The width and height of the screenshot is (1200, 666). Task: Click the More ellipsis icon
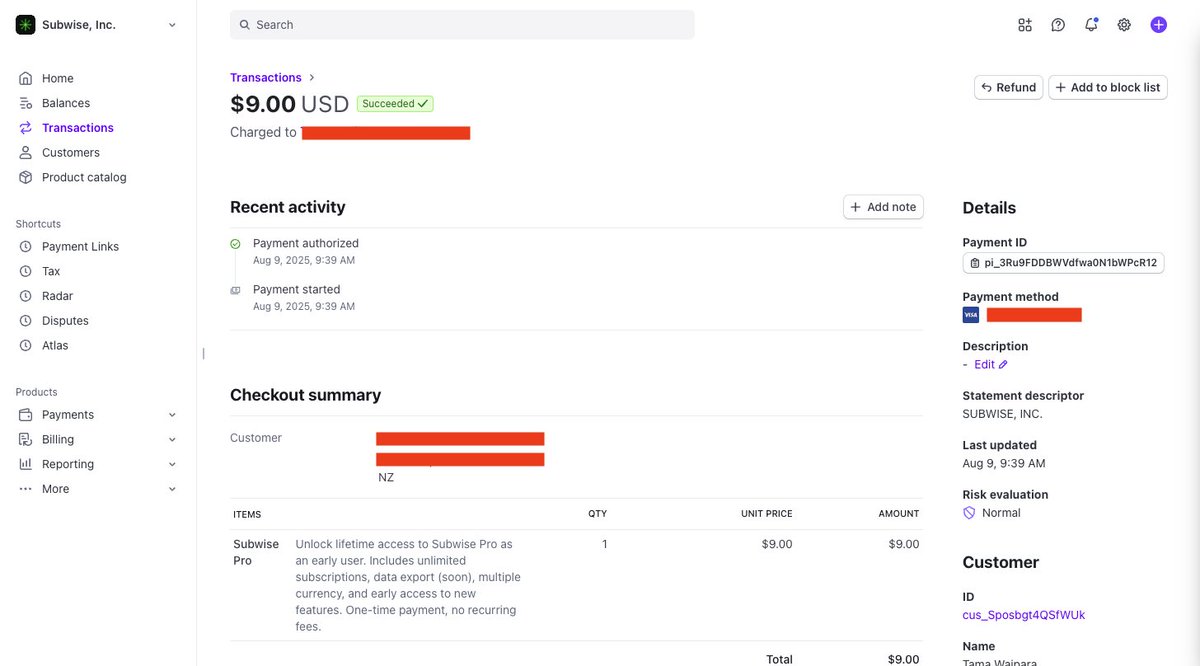[x=26, y=489]
